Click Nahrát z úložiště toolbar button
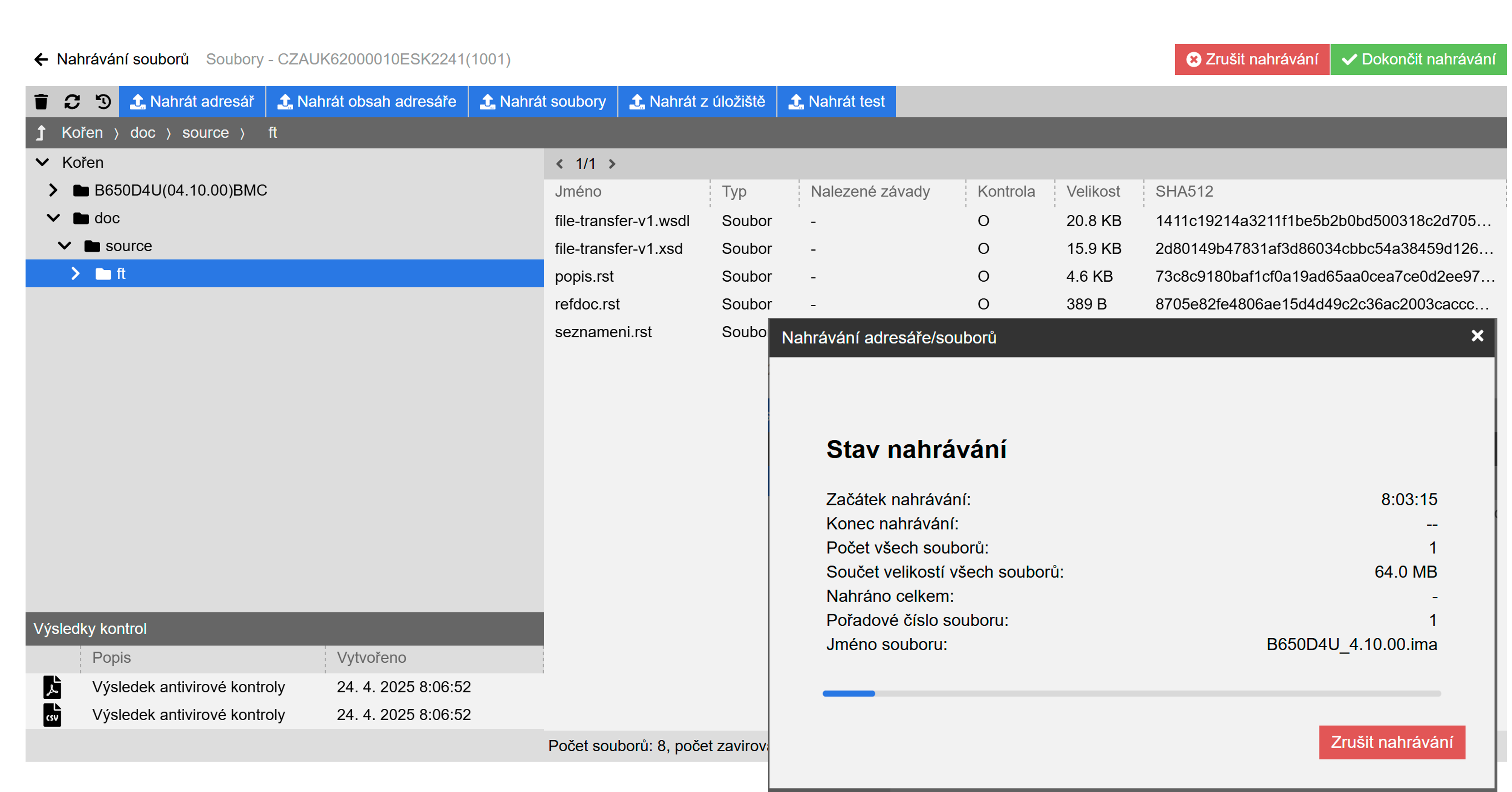 coord(697,101)
